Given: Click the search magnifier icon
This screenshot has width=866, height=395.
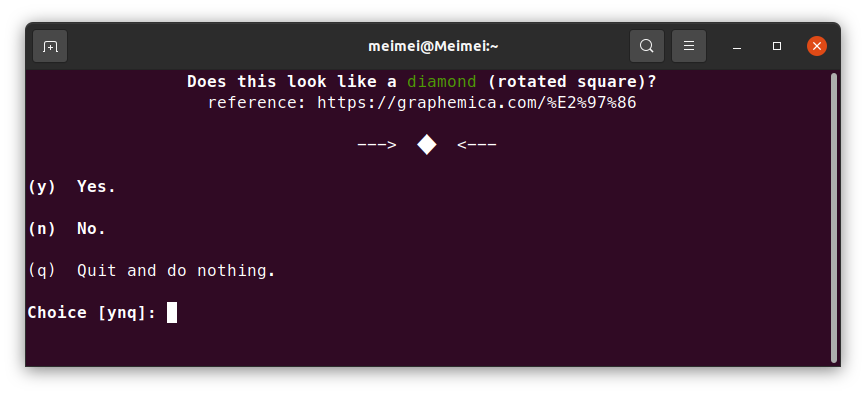Looking at the screenshot, I should click(x=647, y=46).
